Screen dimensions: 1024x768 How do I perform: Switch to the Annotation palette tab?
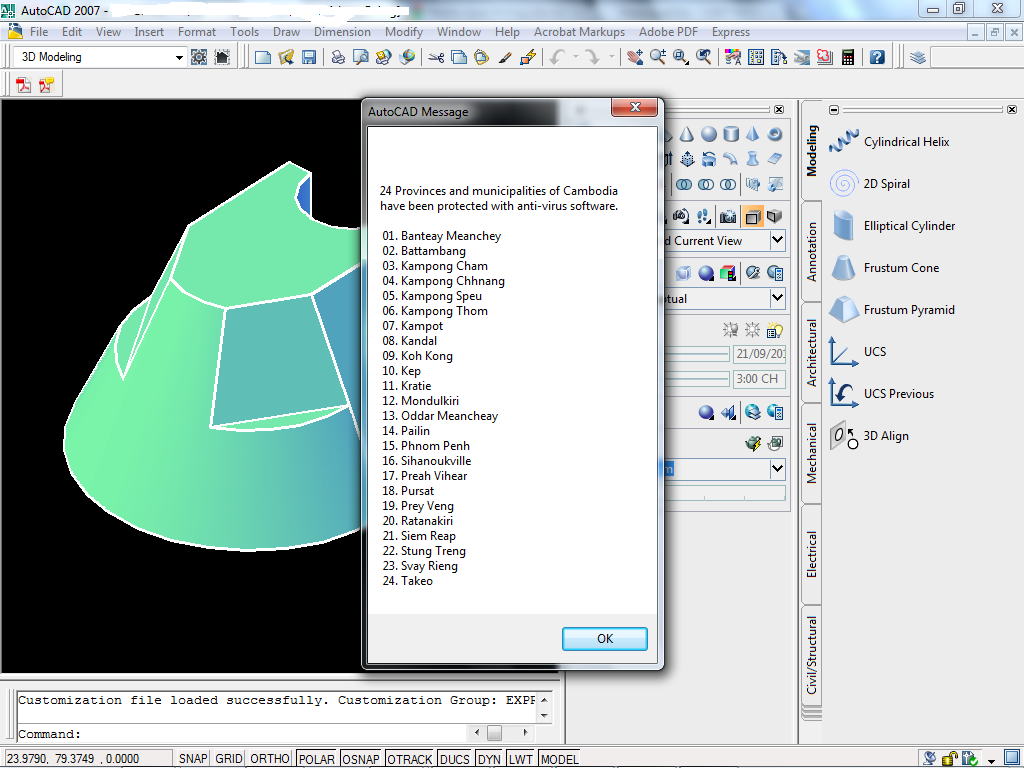[x=812, y=252]
